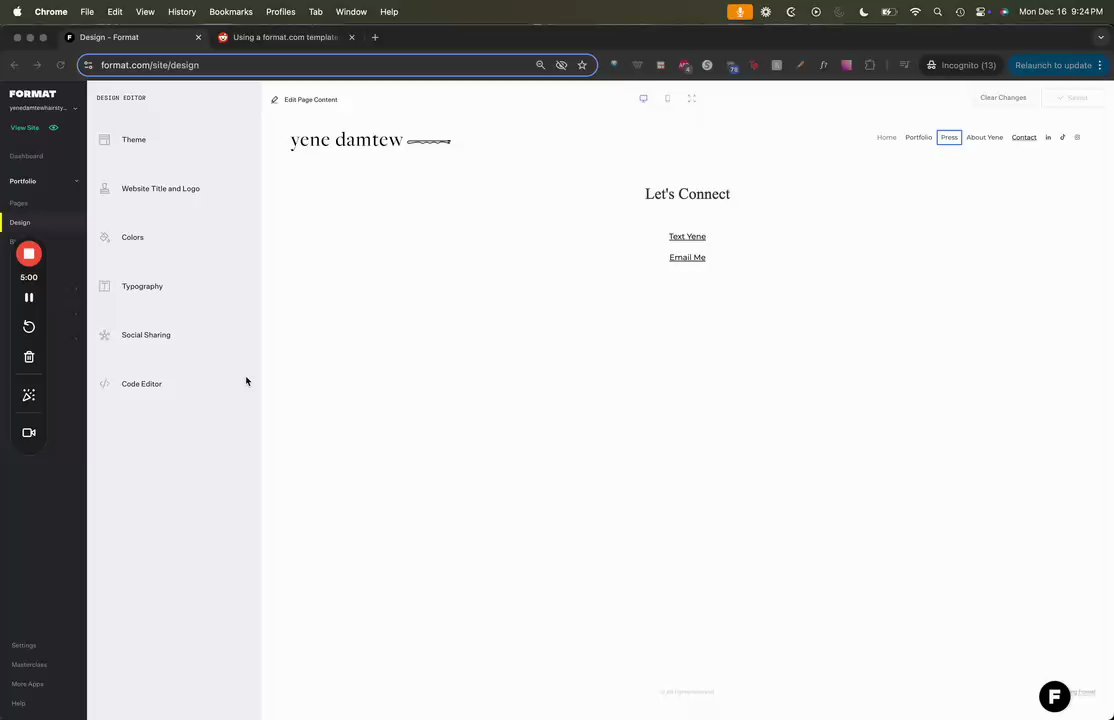The width and height of the screenshot is (1114, 720).
Task: Open the Profiles menu
Action: coord(281,12)
